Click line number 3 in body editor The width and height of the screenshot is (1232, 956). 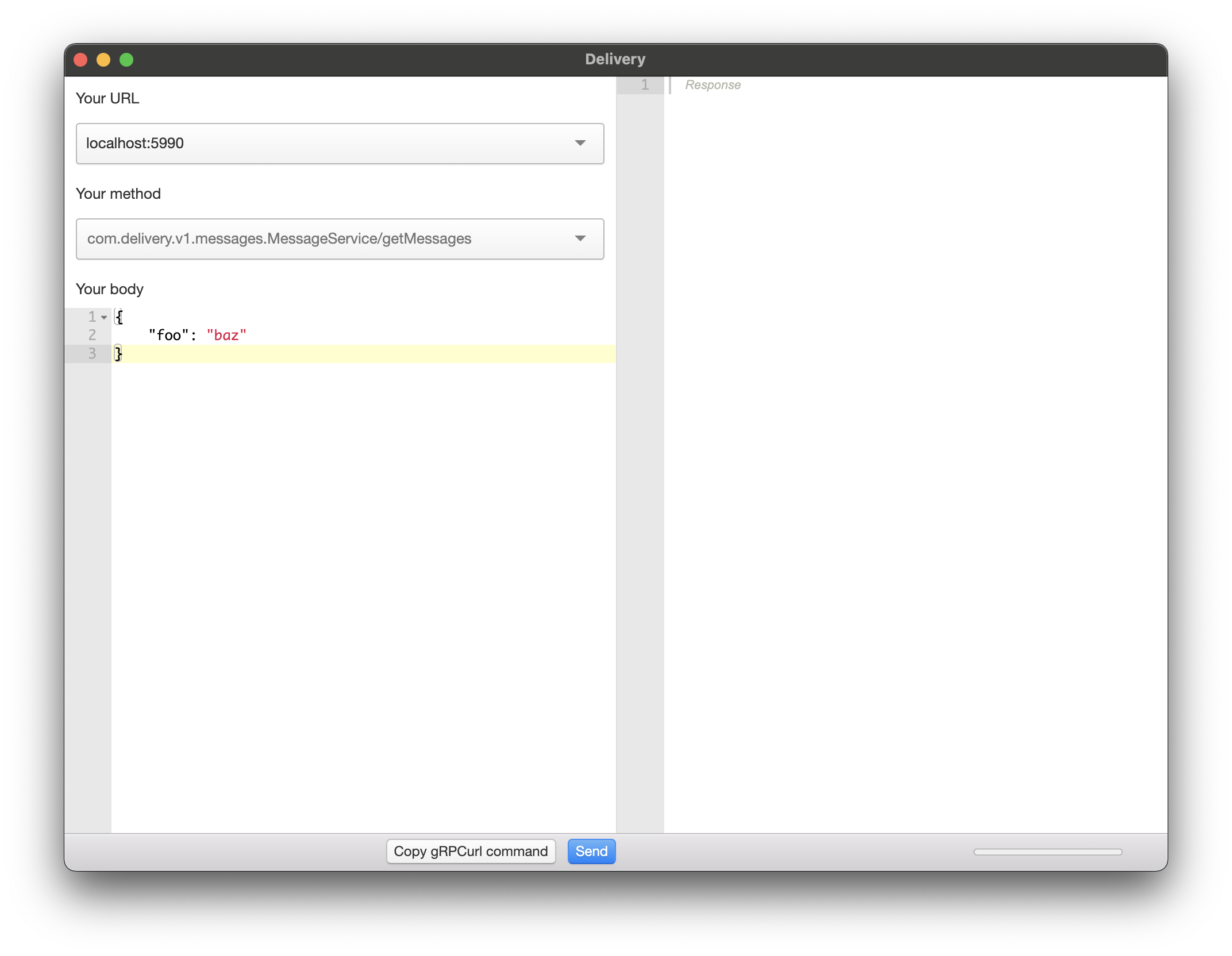(91, 354)
